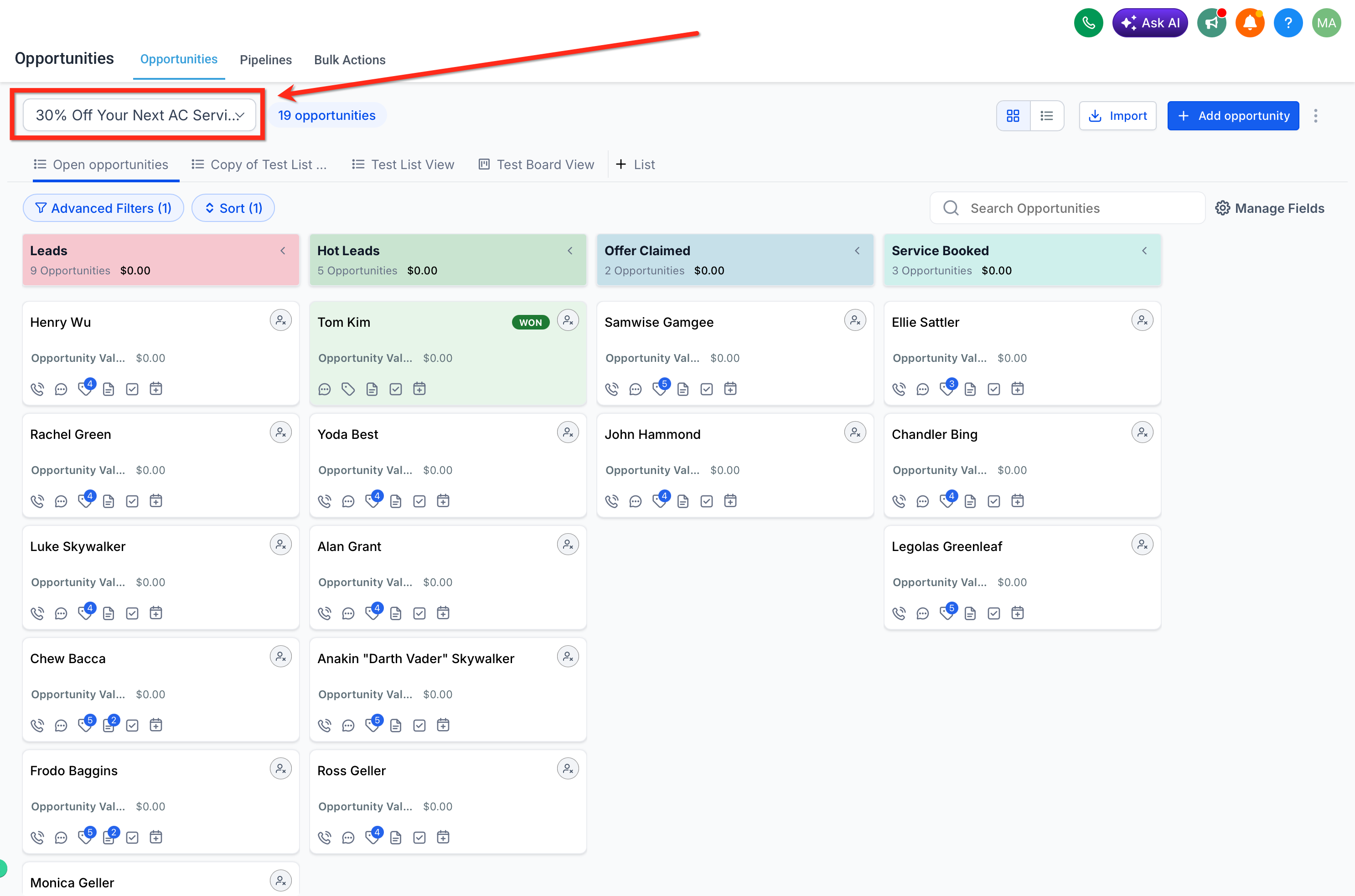Open the Sort (1) options
Image resolution: width=1355 pixels, height=896 pixels.
click(x=233, y=208)
